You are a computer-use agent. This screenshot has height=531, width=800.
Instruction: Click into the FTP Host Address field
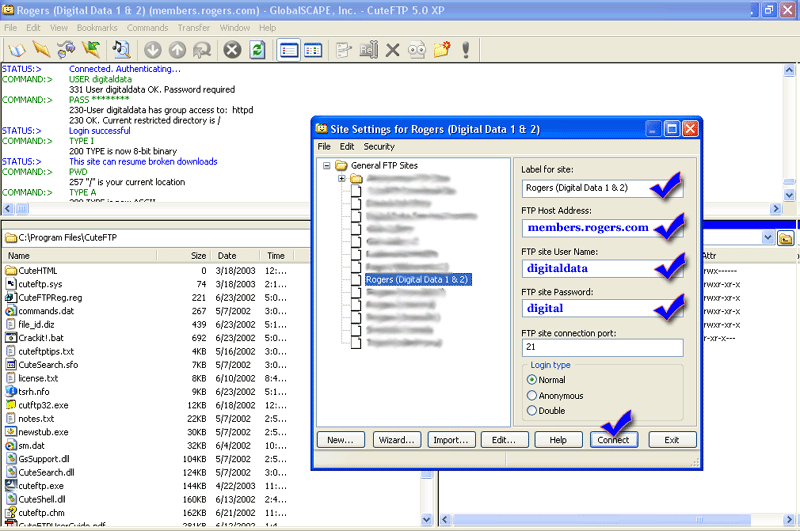(602, 227)
